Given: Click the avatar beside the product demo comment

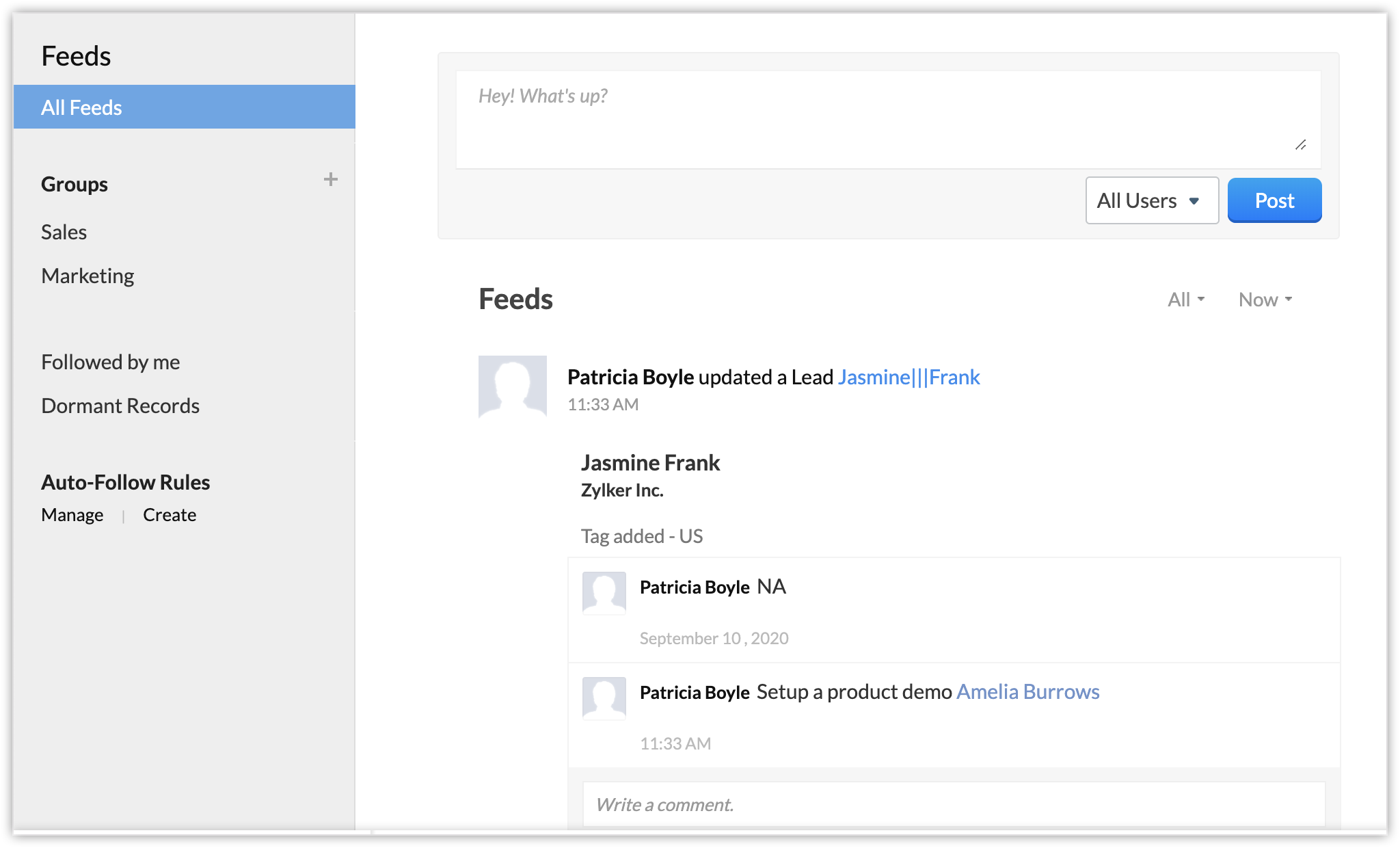Looking at the screenshot, I should pos(604,698).
